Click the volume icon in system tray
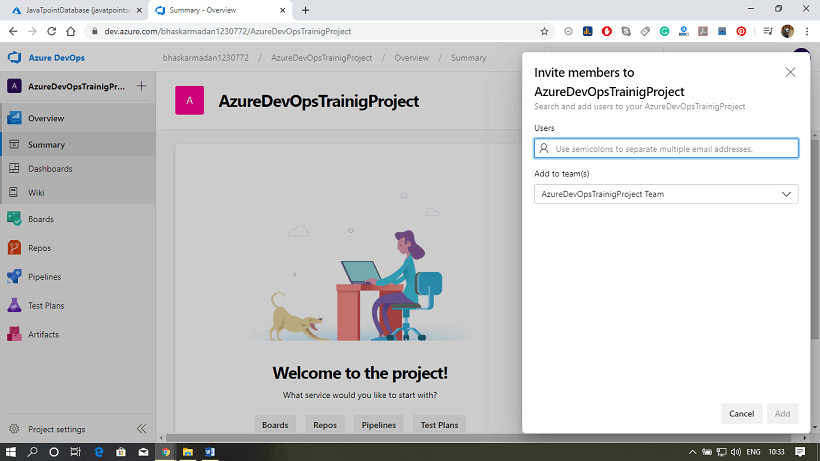The width and height of the screenshot is (820, 461). (736, 452)
